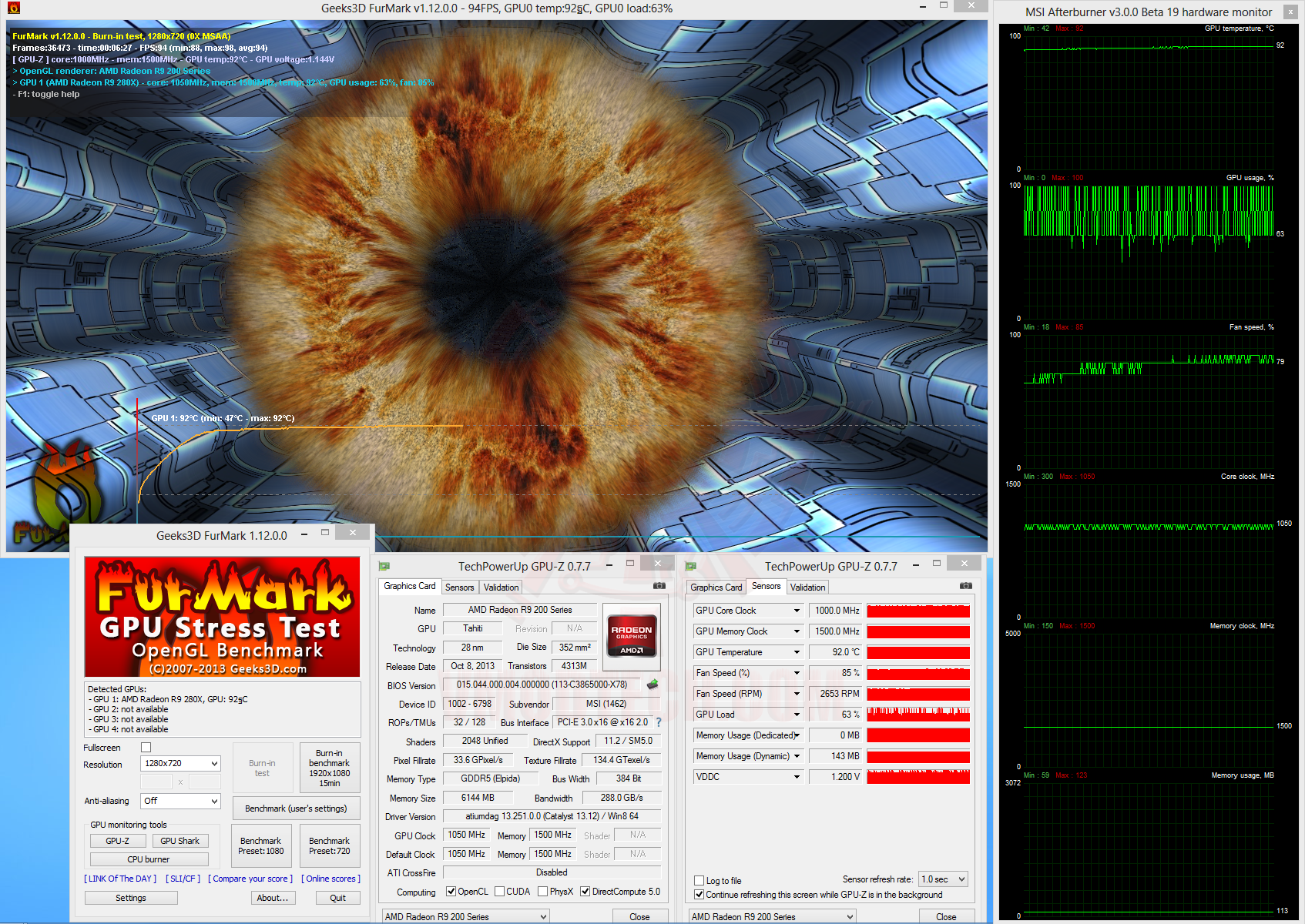Click the BIOS save chip icon

tap(652, 684)
